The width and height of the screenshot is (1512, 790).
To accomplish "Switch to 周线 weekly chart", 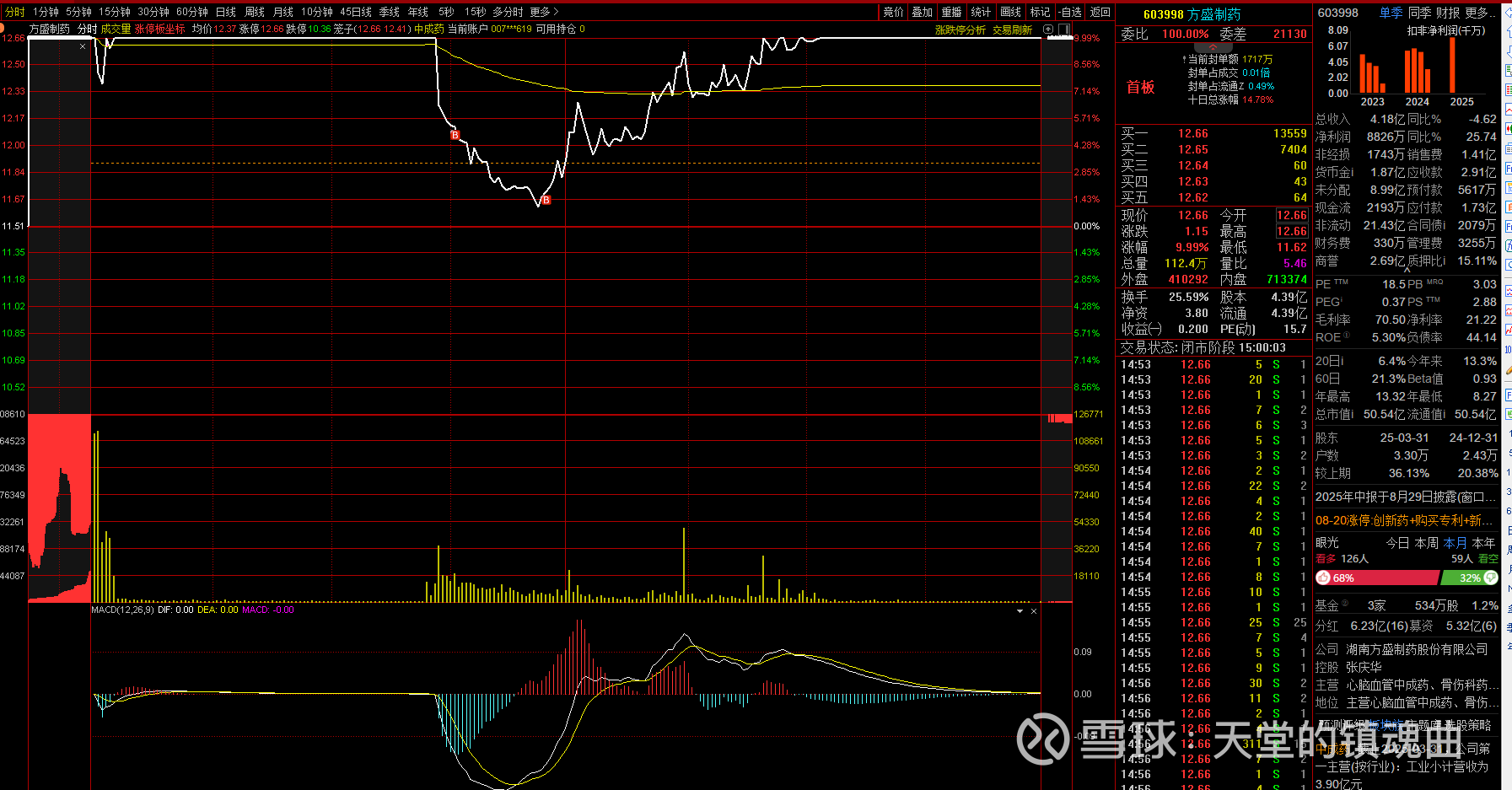I will (255, 12).
